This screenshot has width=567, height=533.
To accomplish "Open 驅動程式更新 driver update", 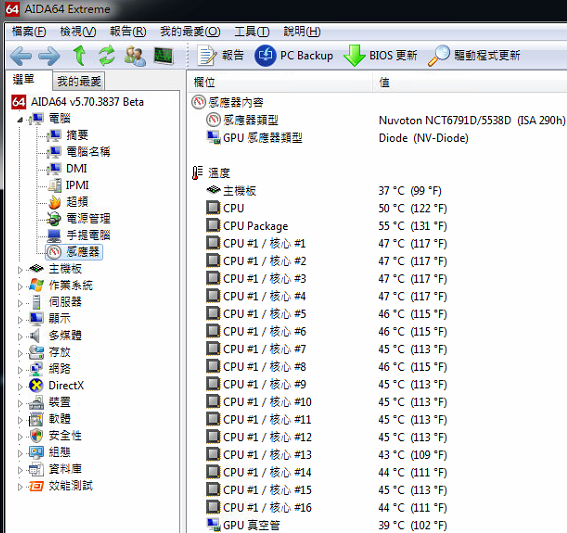I will click(x=474, y=56).
